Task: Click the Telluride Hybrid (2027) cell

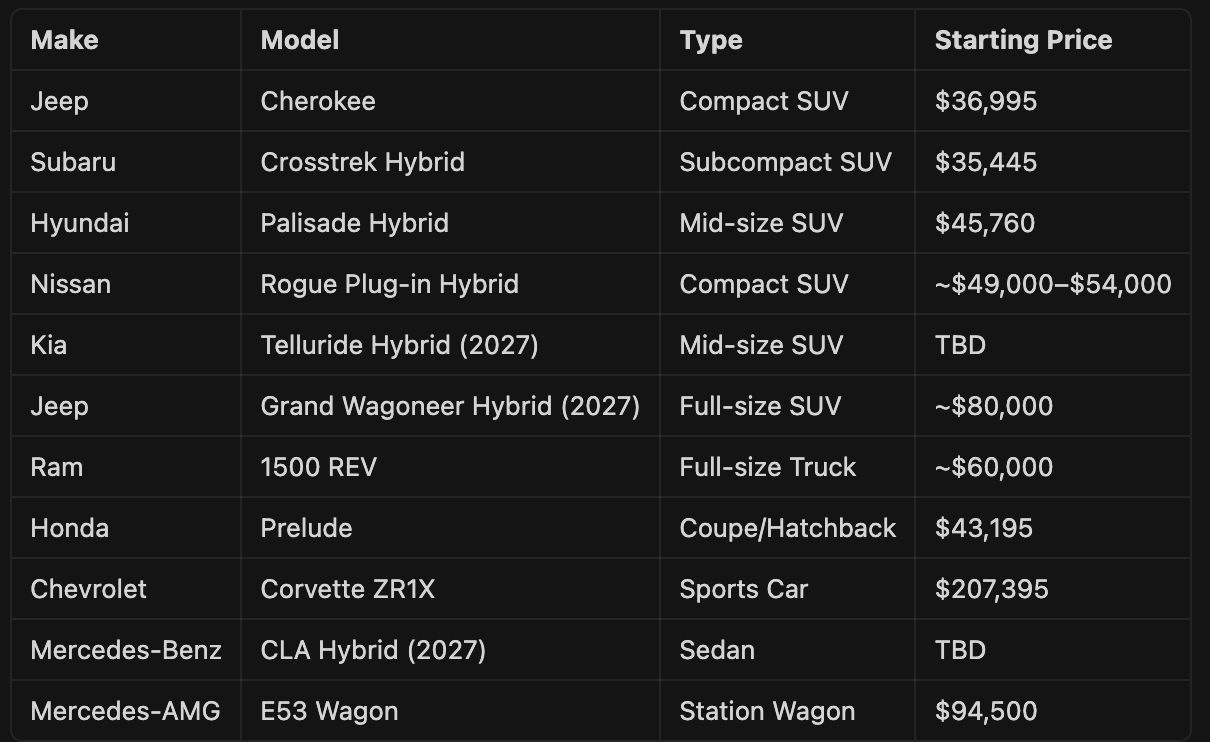Action: (x=399, y=345)
